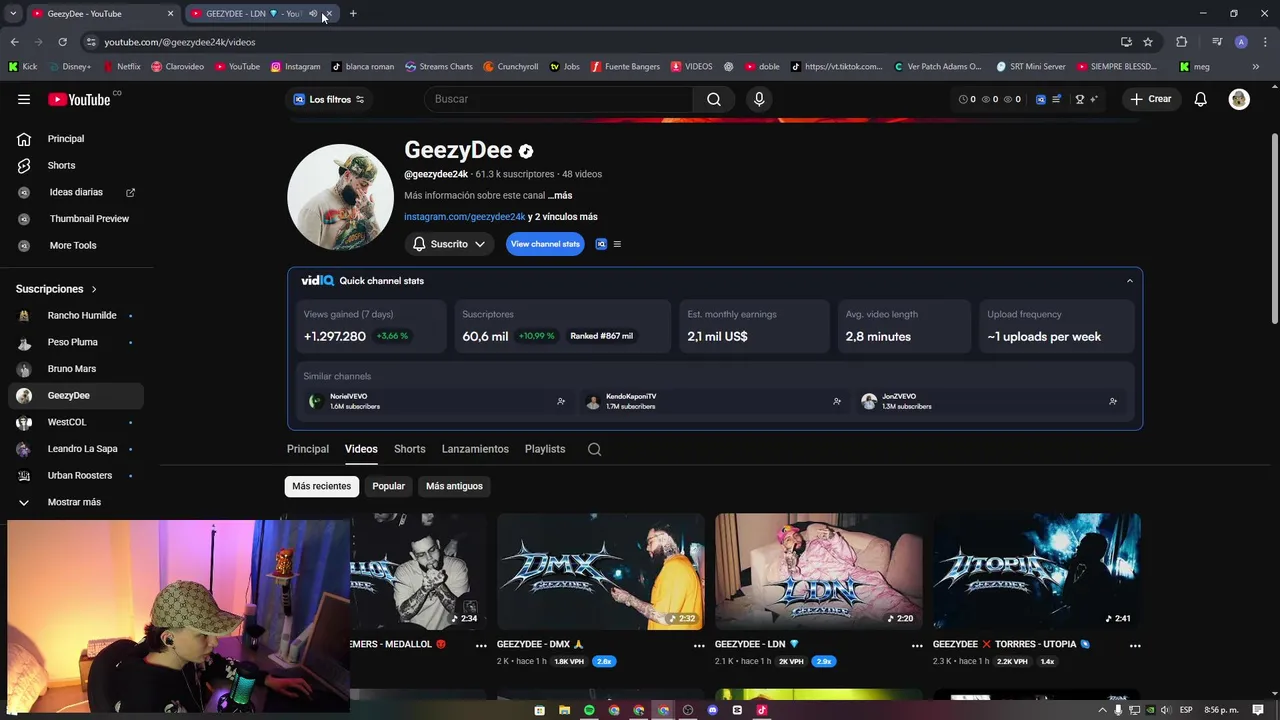This screenshot has width=1280, height=720.
Task: Open the list icon beside channel stats button
Action: (x=617, y=244)
